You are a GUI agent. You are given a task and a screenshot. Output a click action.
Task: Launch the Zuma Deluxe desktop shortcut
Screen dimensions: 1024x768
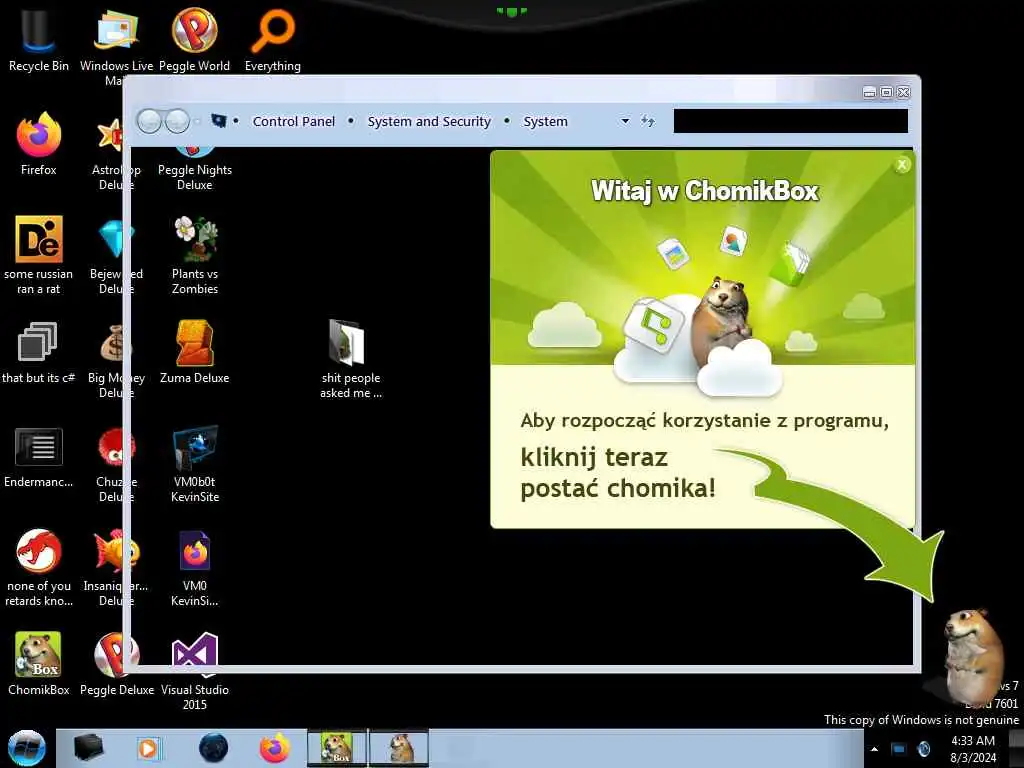194,351
